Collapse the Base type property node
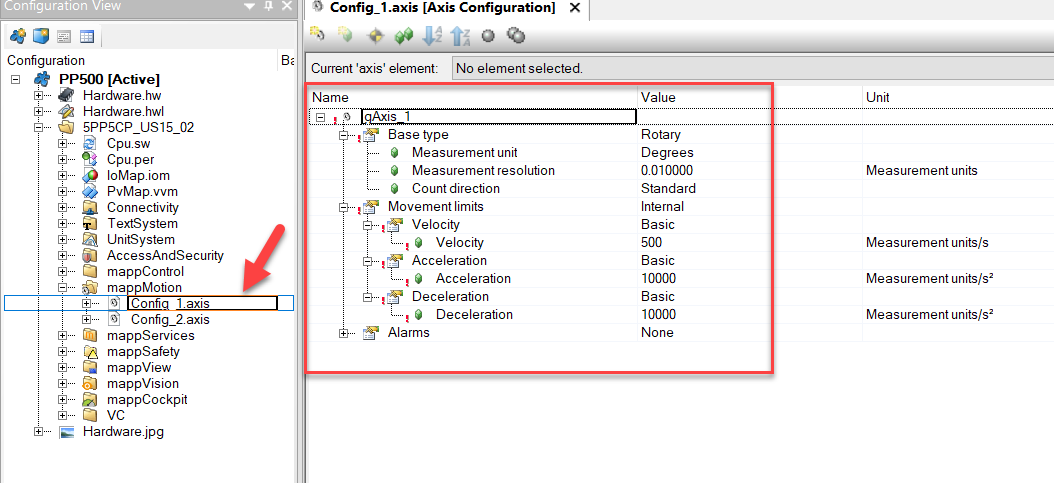Screen dimensions: 1054x483 [344, 134]
